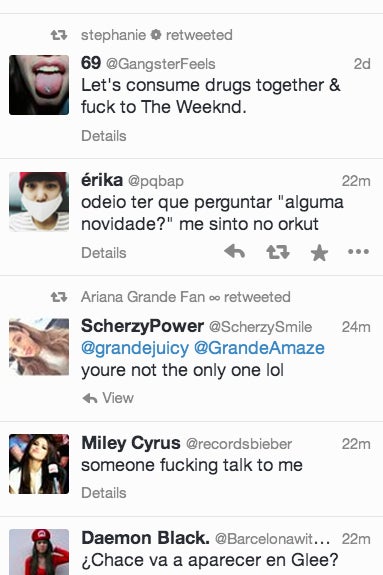383x575 pixels.
Task: Click the retweet icon beside stephanie retweeted
Action: pyautogui.click(x=59, y=35)
